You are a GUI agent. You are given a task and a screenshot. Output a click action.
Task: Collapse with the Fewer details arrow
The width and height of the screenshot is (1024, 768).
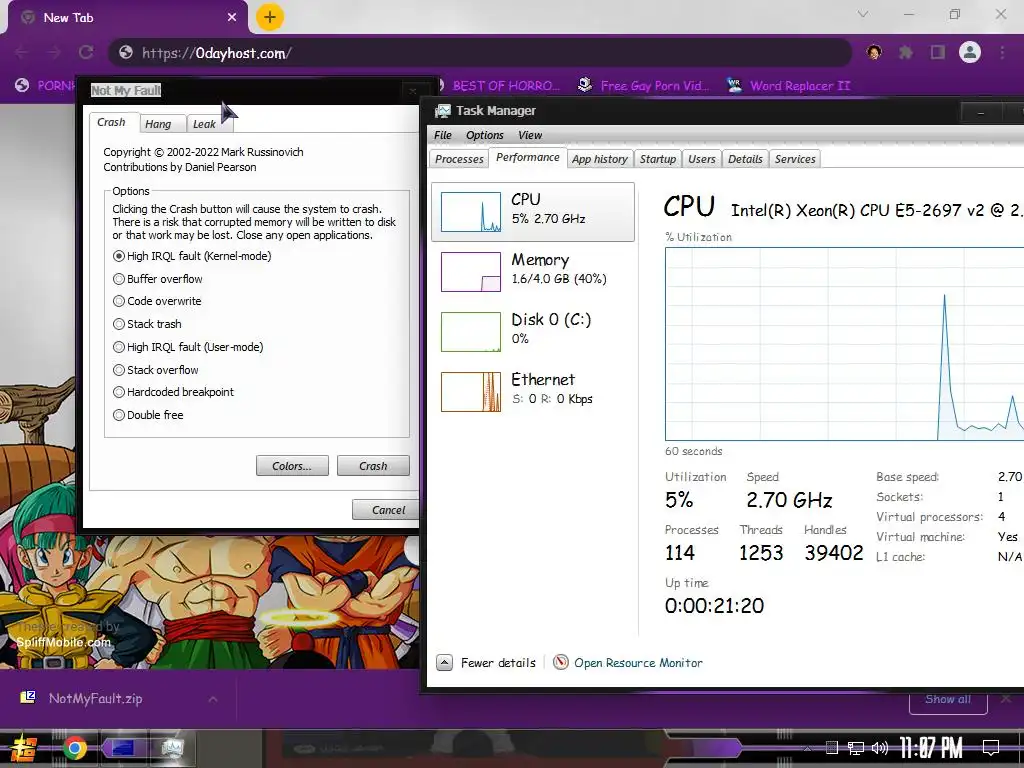444,663
